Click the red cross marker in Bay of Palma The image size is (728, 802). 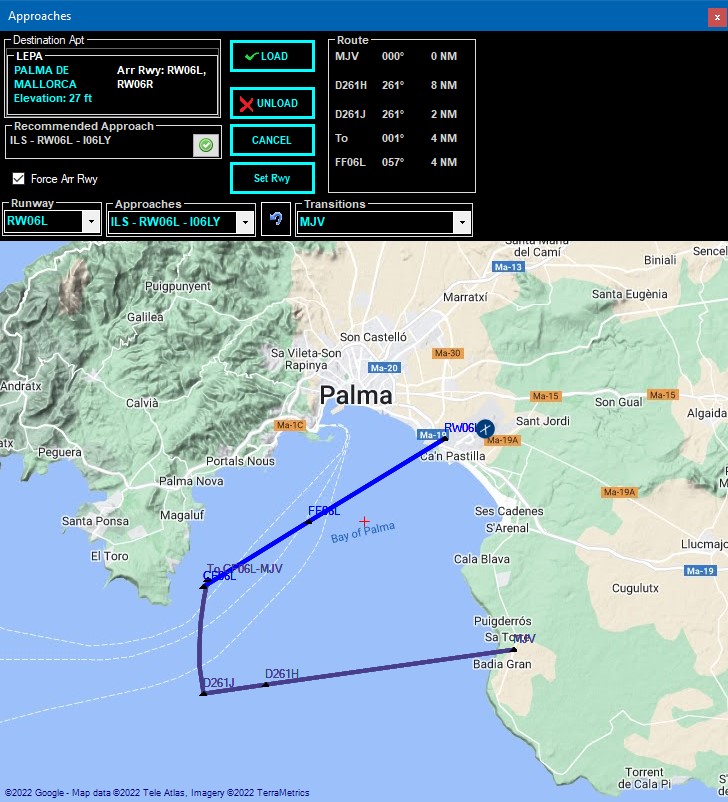tap(364, 521)
